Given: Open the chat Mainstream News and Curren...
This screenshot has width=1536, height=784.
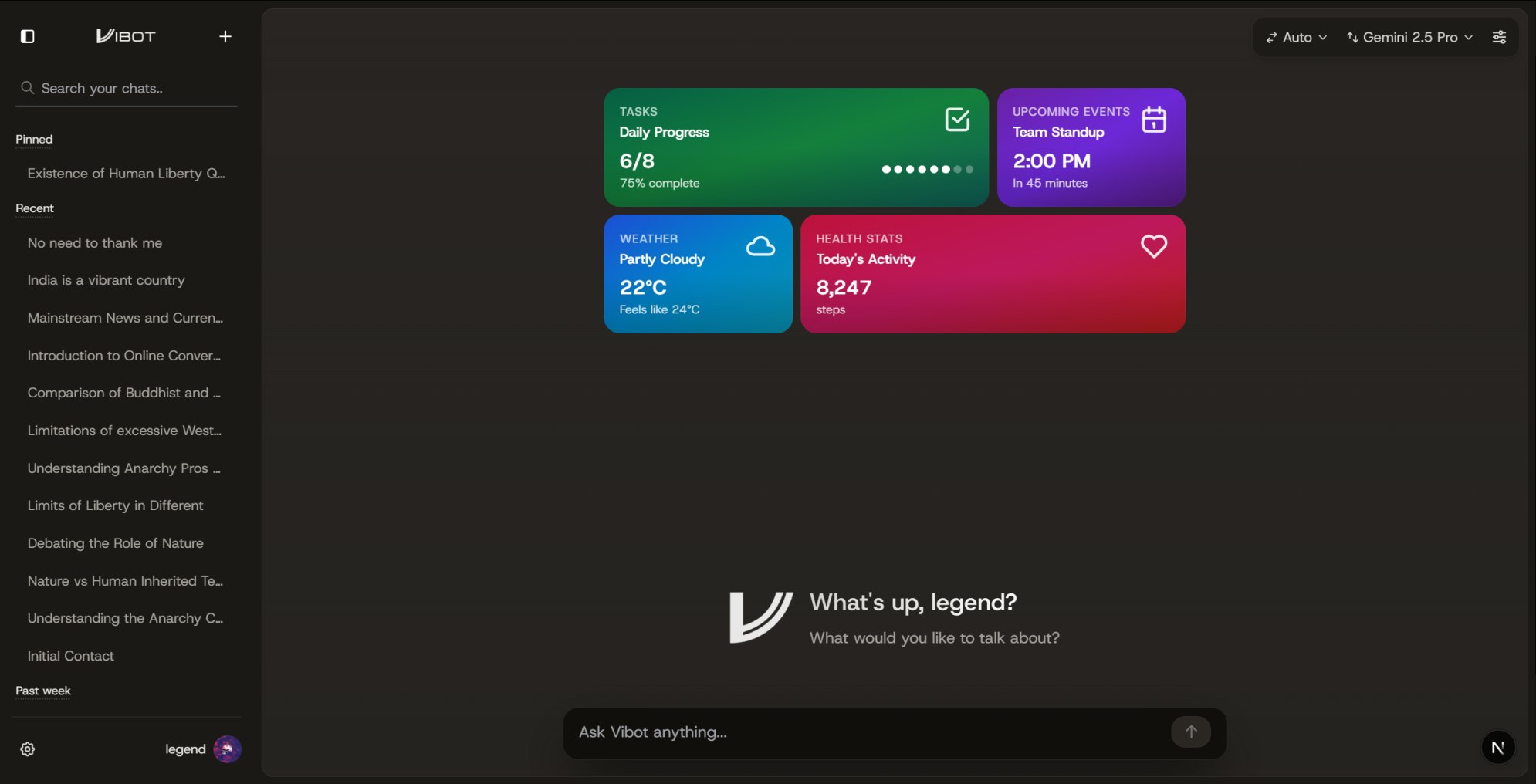Looking at the screenshot, I should point(127,318).
